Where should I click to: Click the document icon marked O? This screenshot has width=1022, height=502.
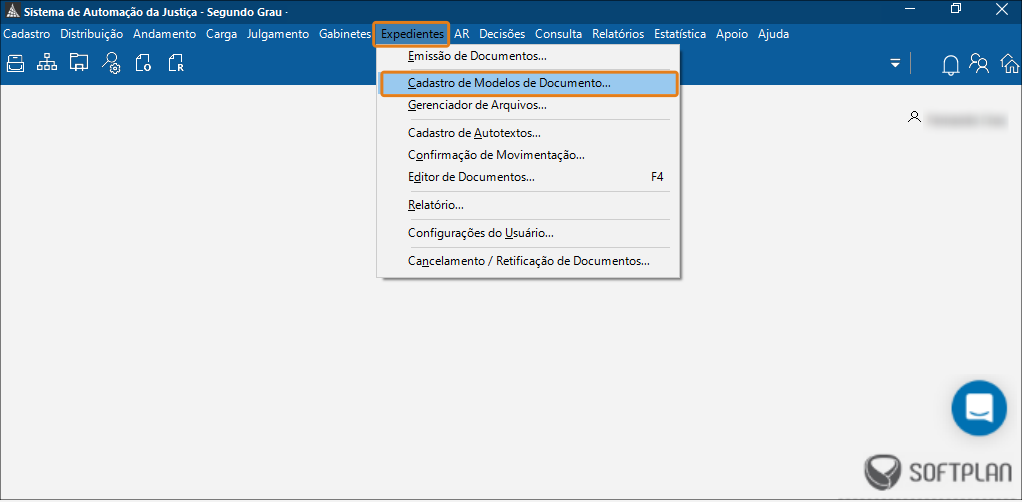point(143,63)
